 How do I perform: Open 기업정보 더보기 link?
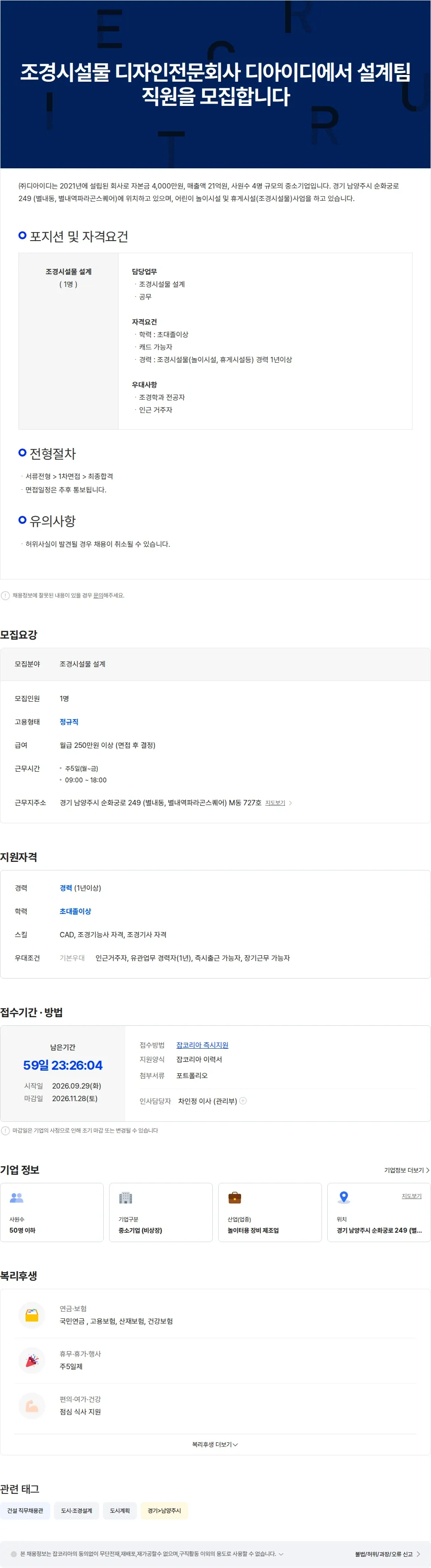tap(407, 1170)
